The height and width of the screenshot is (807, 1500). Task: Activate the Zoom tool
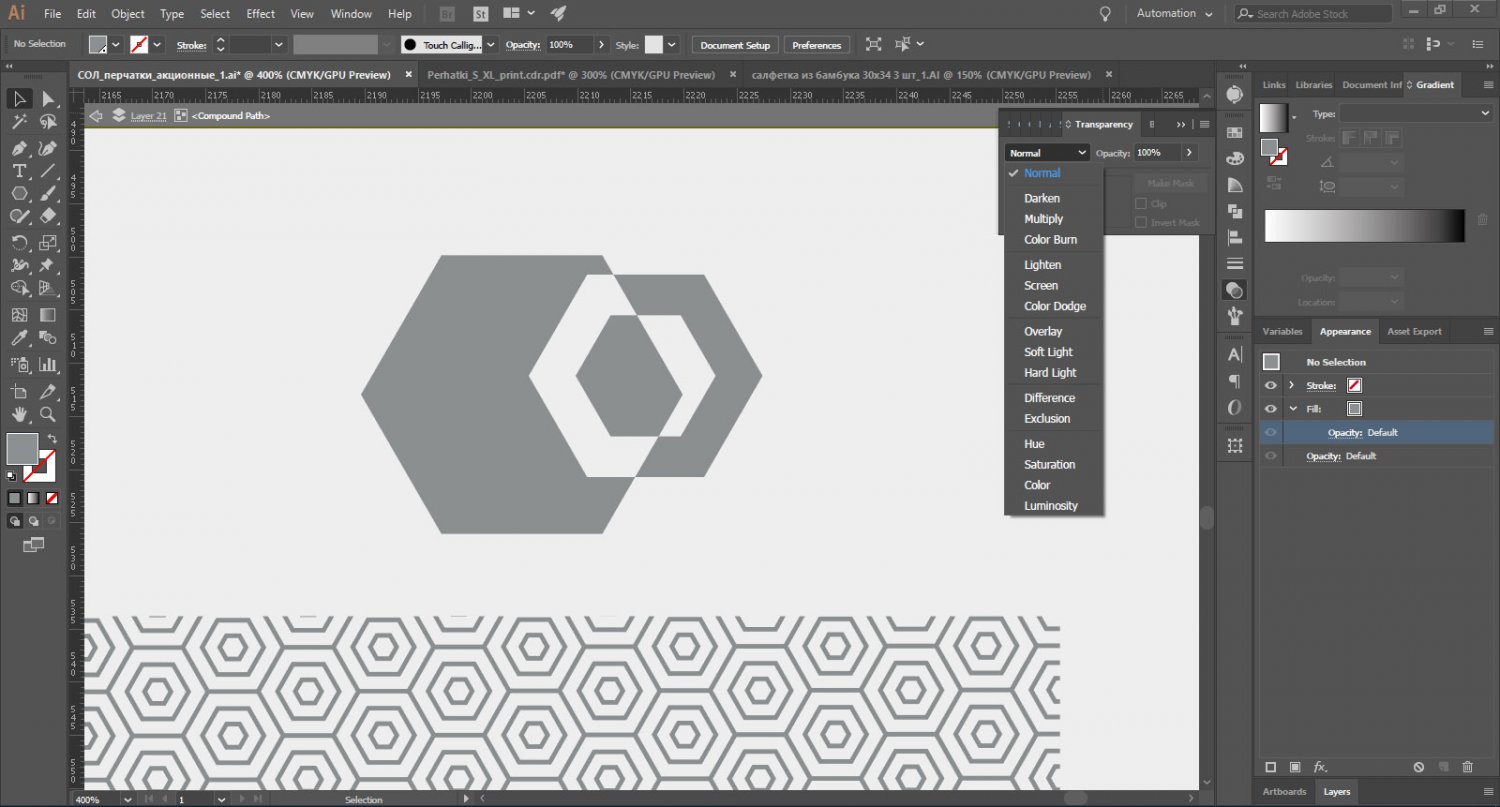47,414
